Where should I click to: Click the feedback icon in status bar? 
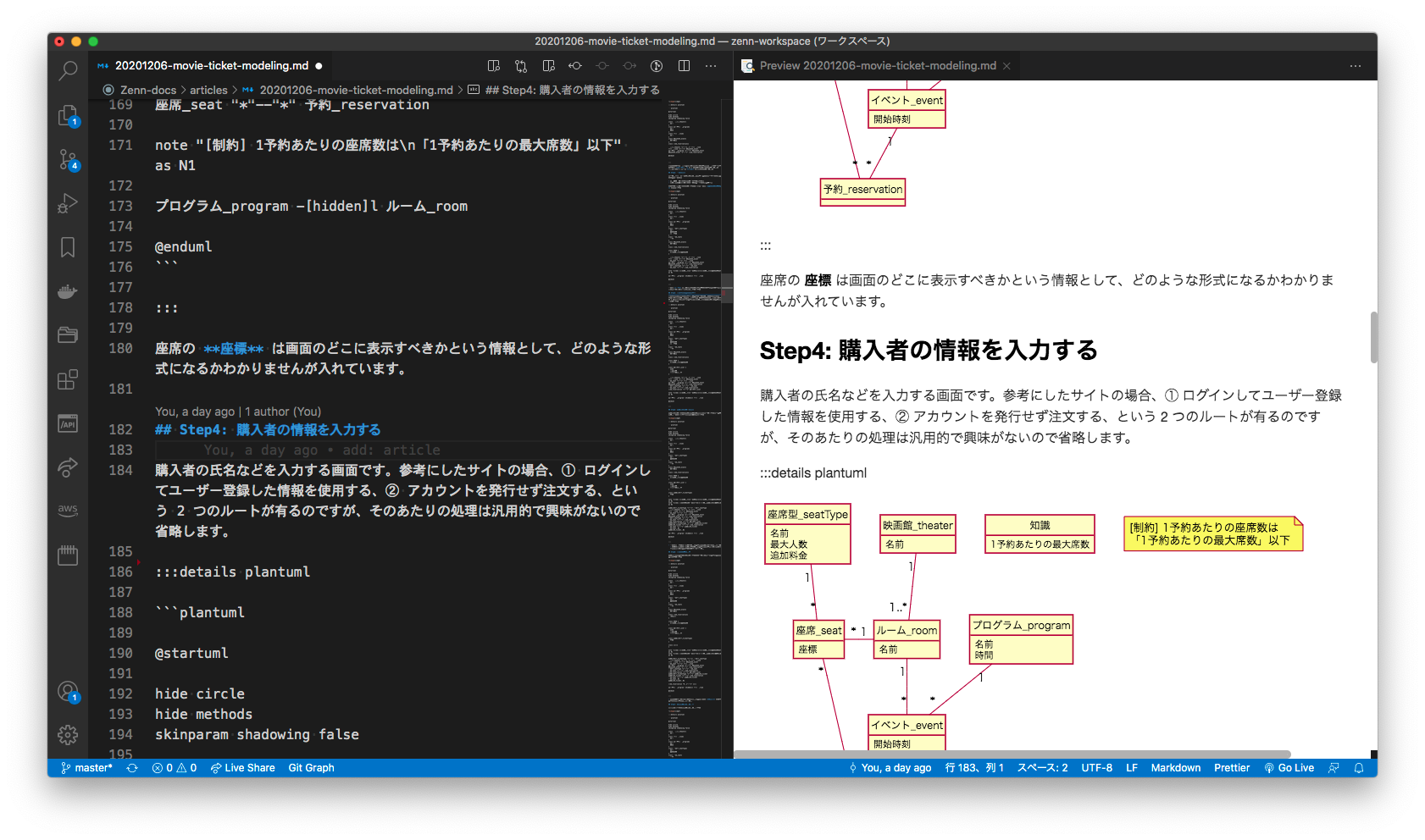1334,768
